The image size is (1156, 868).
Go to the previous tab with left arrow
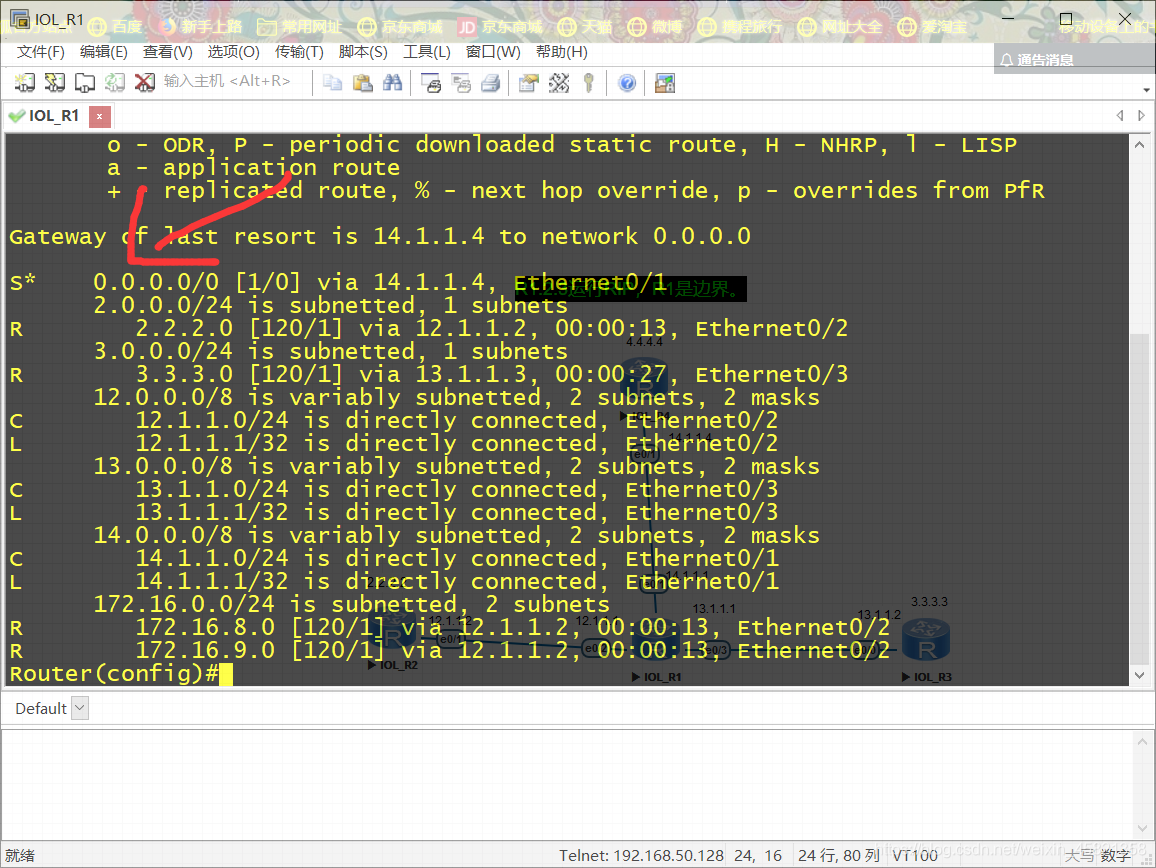pyautogui.click(x=1121, y=115)
